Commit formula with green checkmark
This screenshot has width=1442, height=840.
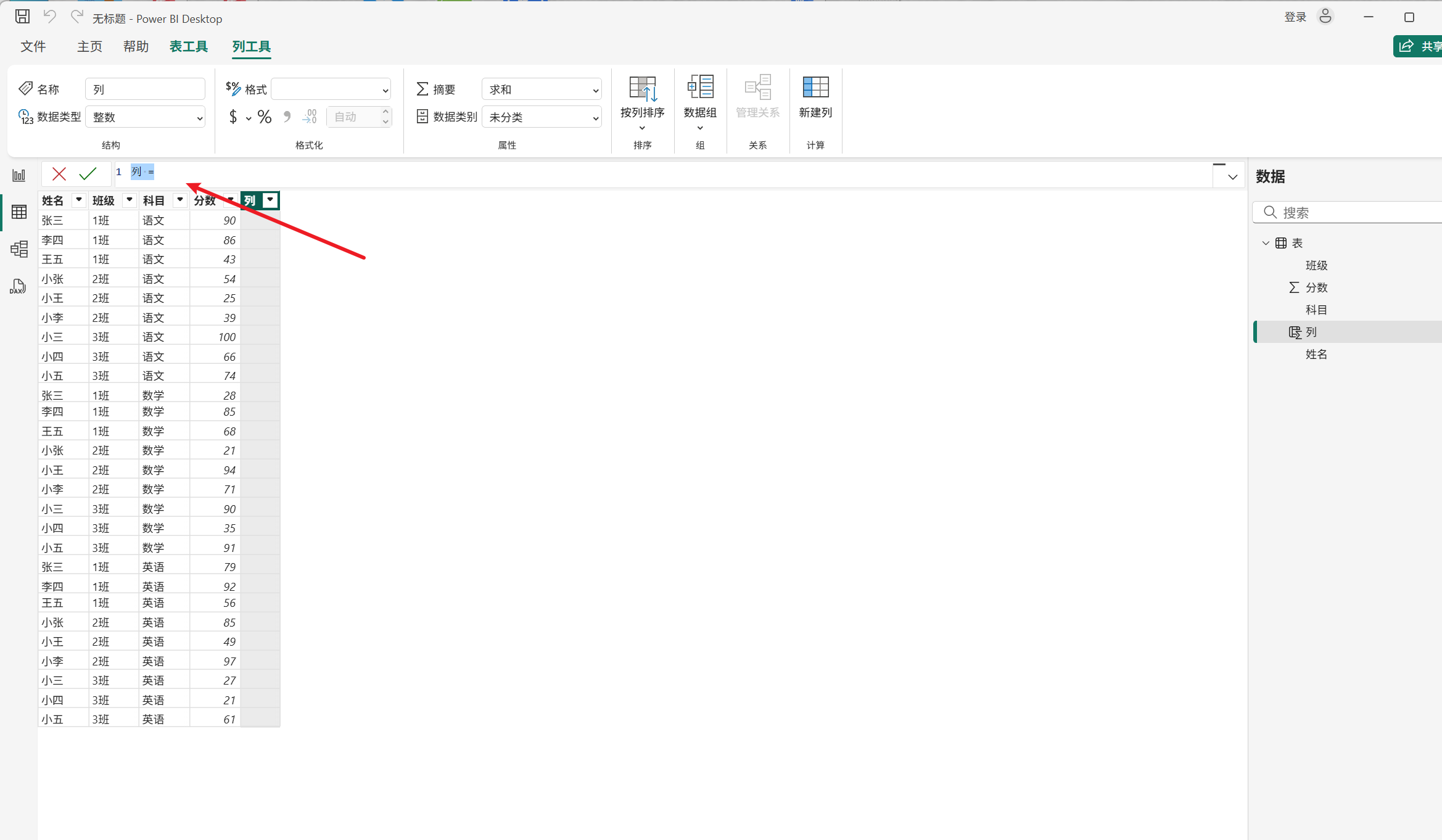[88, 174]
